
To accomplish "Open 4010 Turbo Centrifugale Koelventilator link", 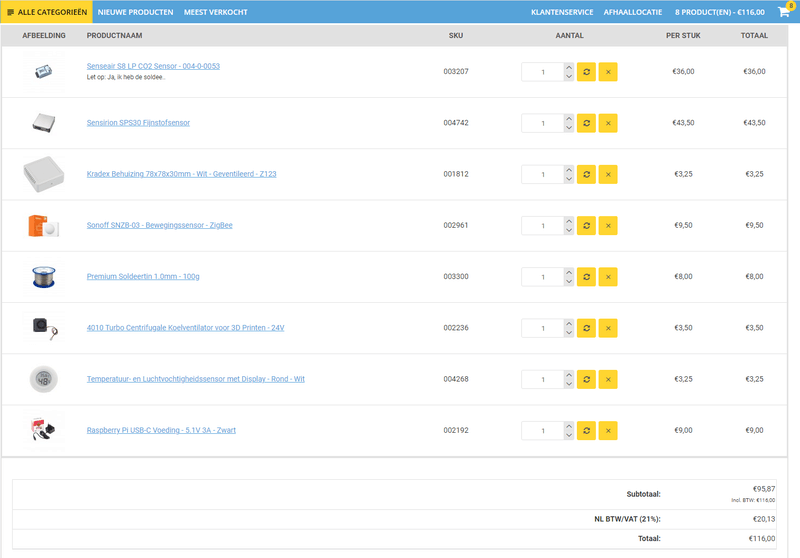I will click(185, 327).
